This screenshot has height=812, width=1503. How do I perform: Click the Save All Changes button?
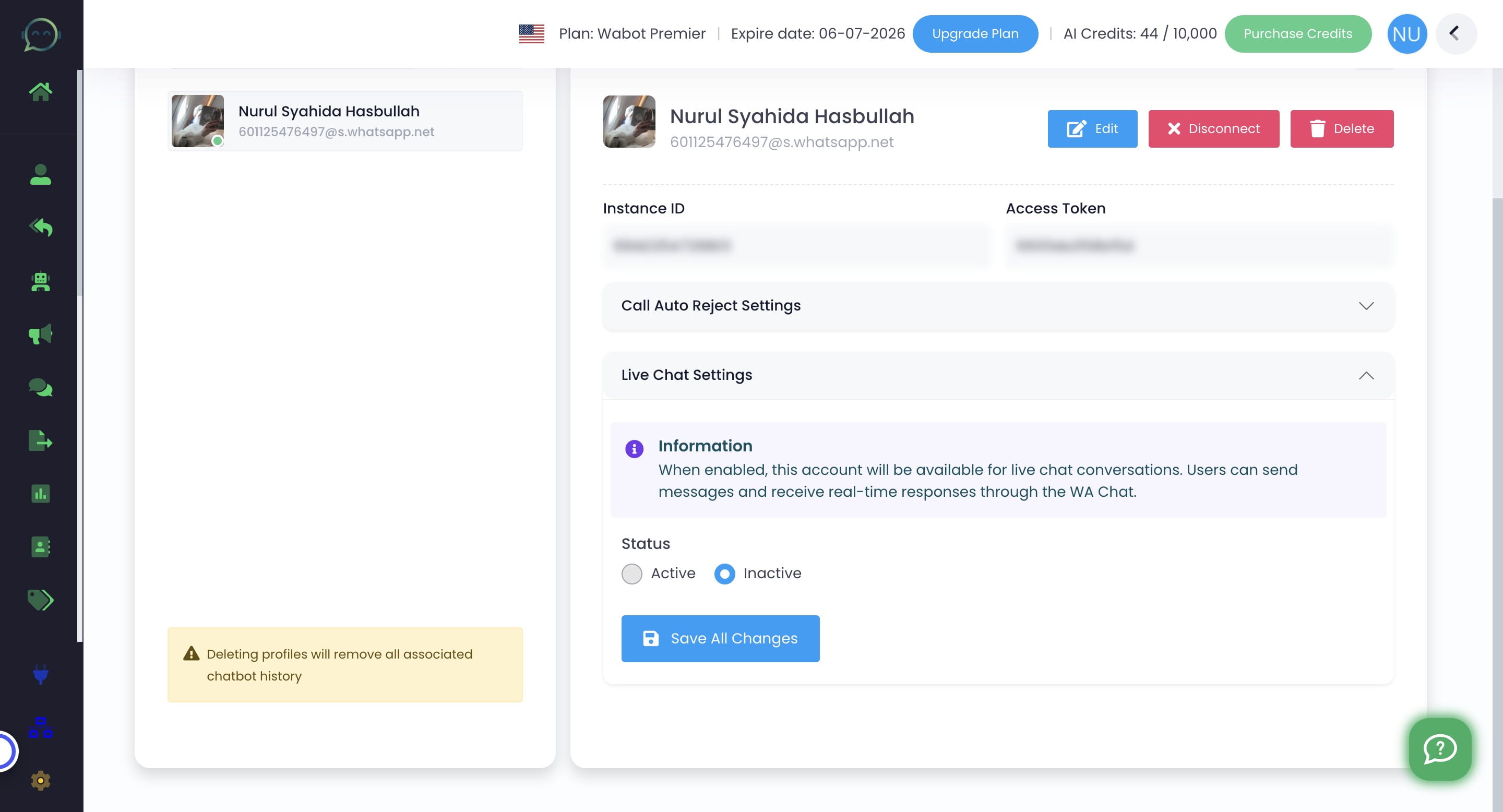[720, 639]
